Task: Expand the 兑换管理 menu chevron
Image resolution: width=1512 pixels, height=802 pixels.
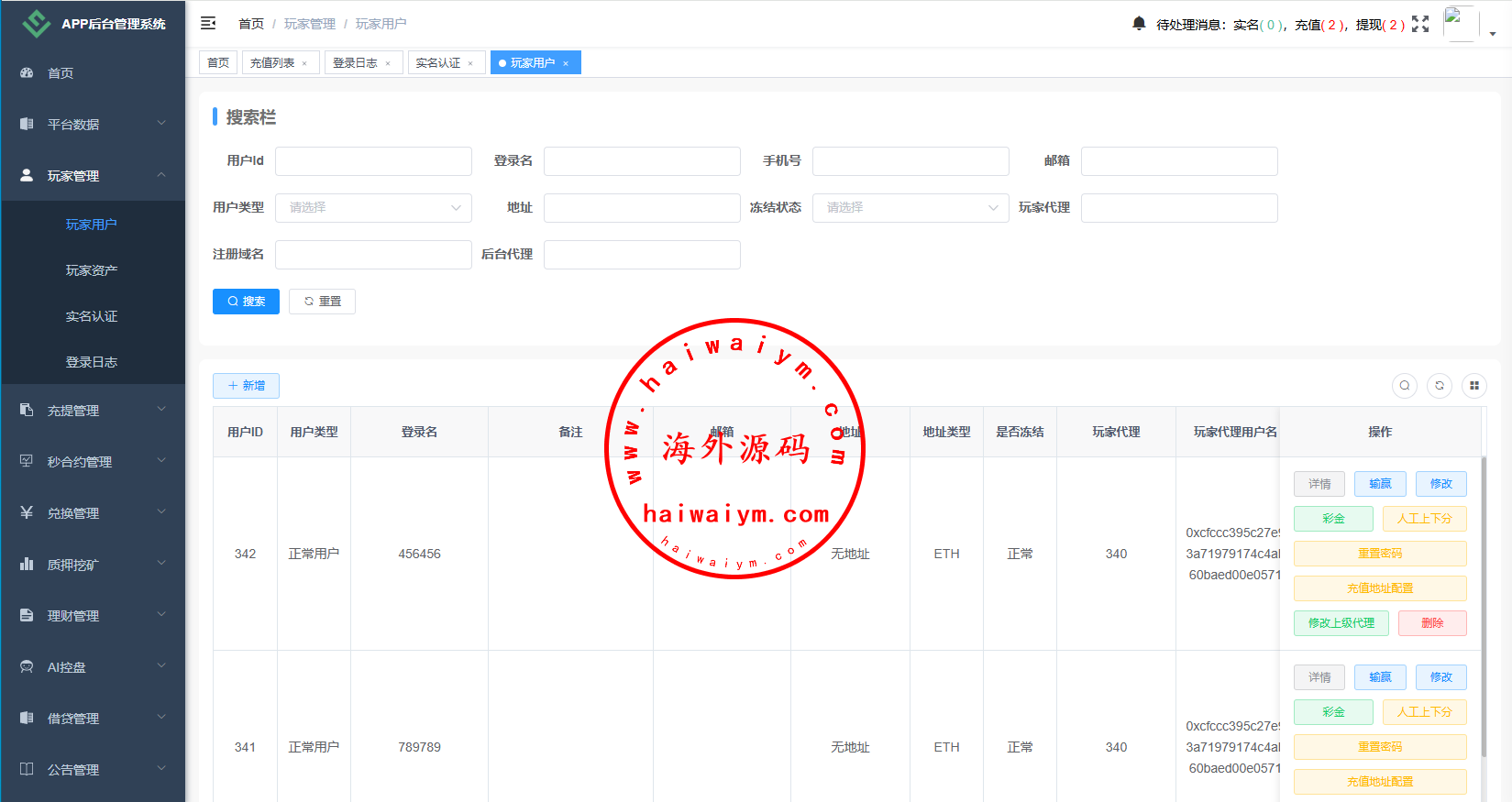Action: click(x=161, y=511)
